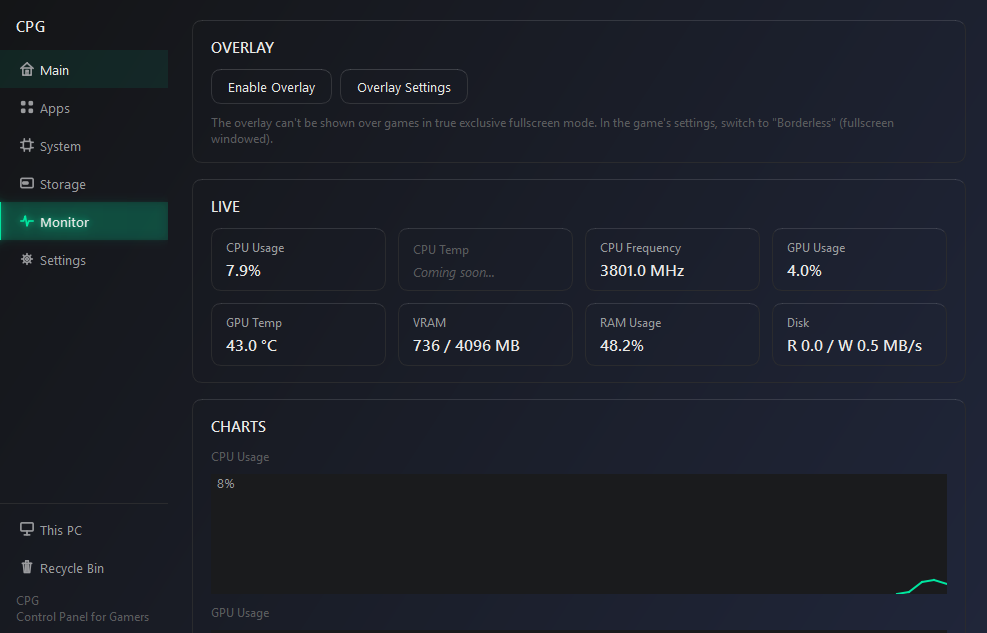
Task: Open Overlay Settings
Action: click(403, 87)
